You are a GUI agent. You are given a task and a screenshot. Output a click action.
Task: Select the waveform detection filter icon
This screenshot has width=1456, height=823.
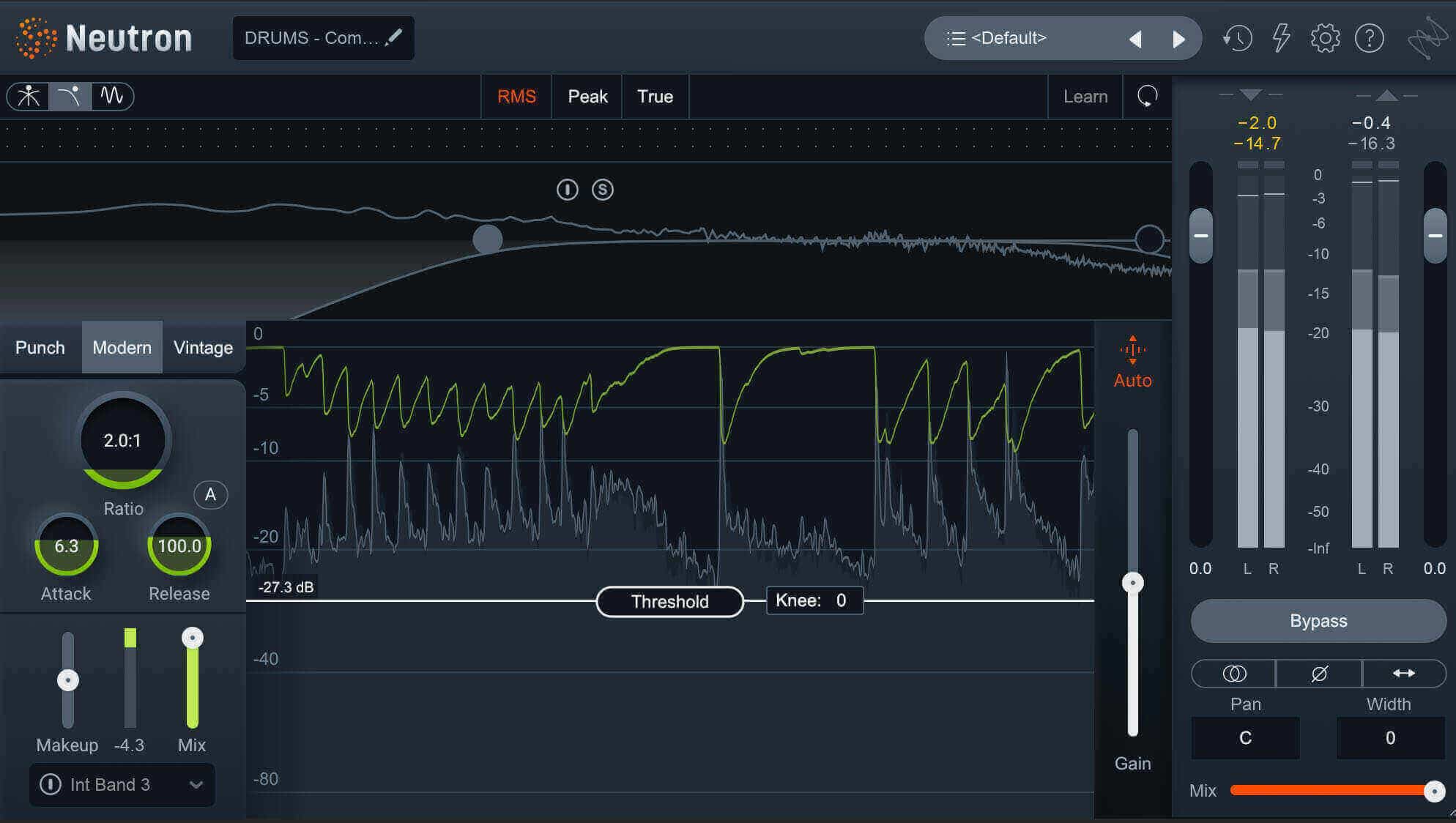(x=112, y=96)
